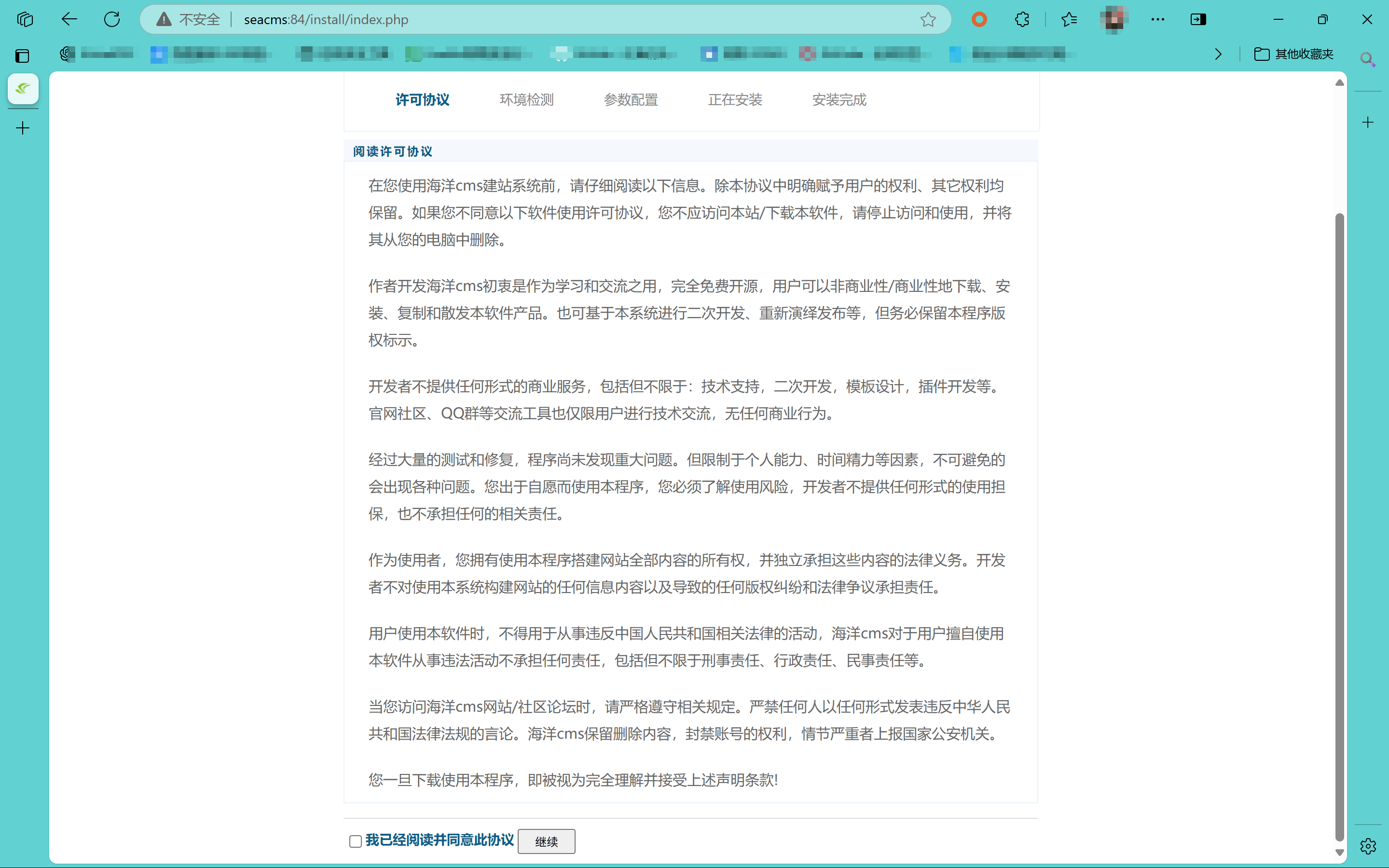
Task: Click the page's vertical scrollbar thumb
Action: coord(1339,517)
